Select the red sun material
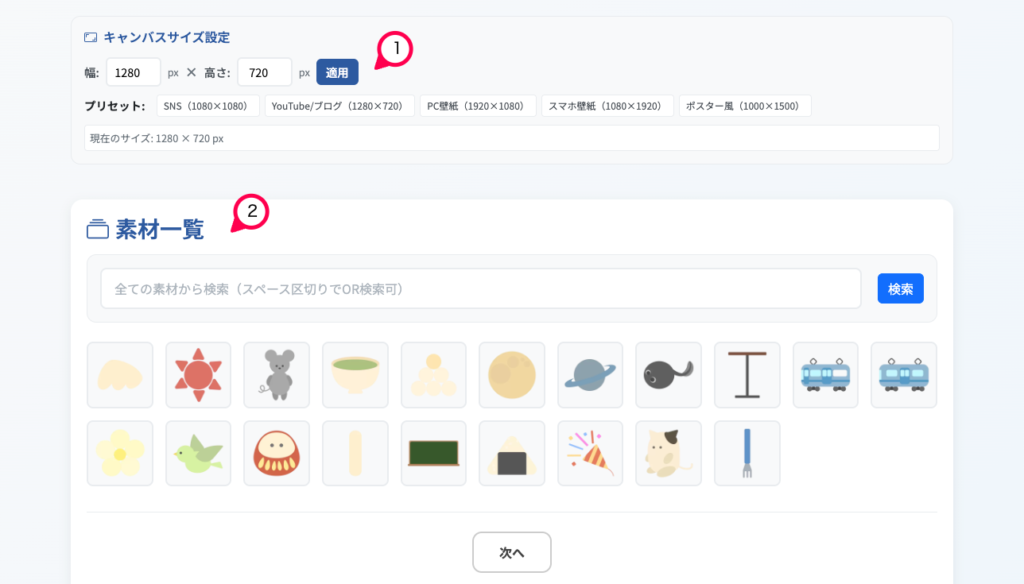The height and width of the screenshot is (584, 1024). [198, 375]
